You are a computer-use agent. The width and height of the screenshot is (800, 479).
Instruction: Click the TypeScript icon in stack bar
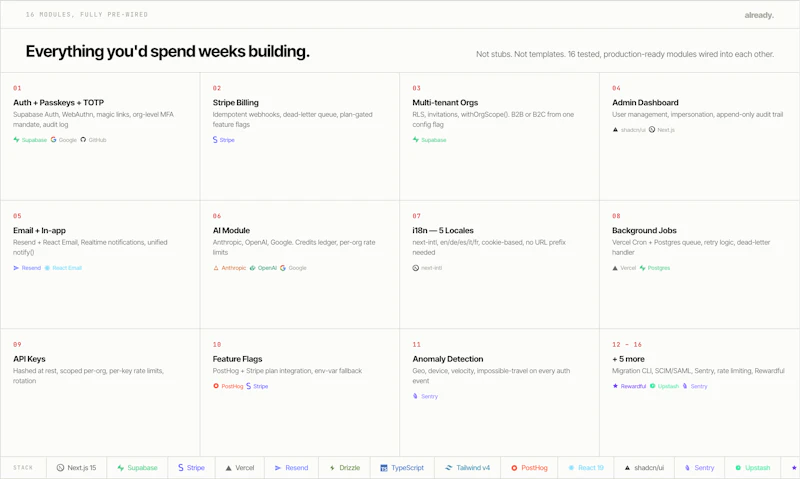pos(384,468)
